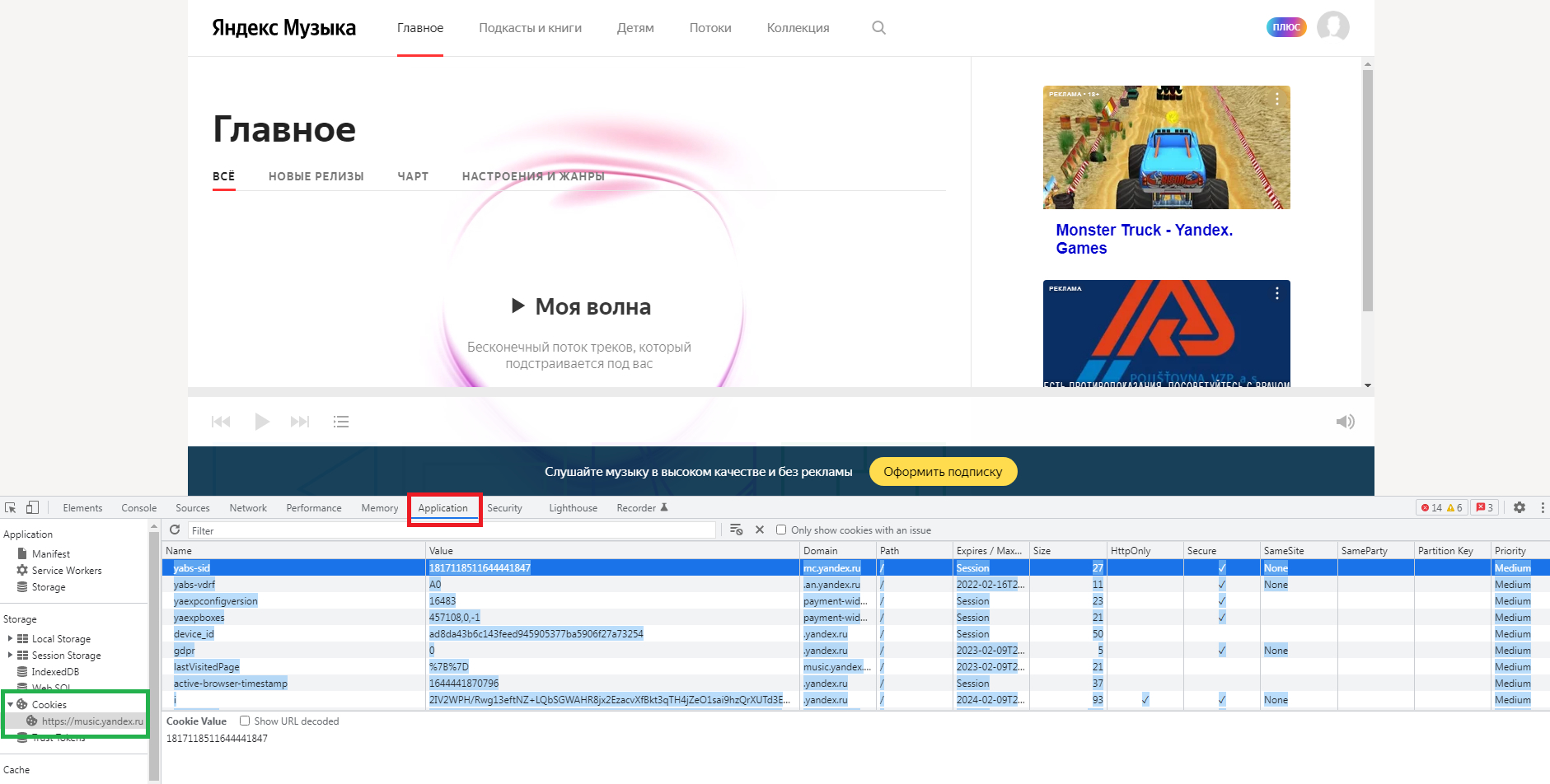
Task: Open the Performance tab
Action: 314,508
